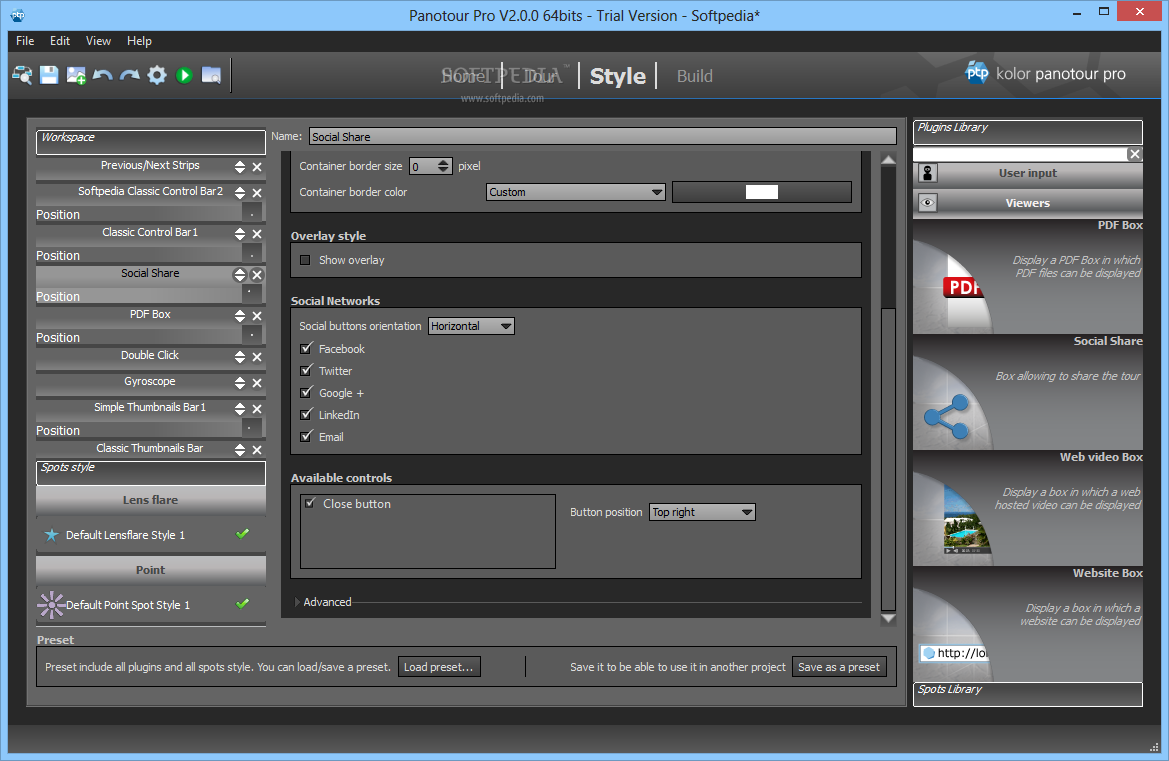This screenshot has height=761, width=1169.
Task: Expand the Spots Library panel
Action: click(1027, 694)
